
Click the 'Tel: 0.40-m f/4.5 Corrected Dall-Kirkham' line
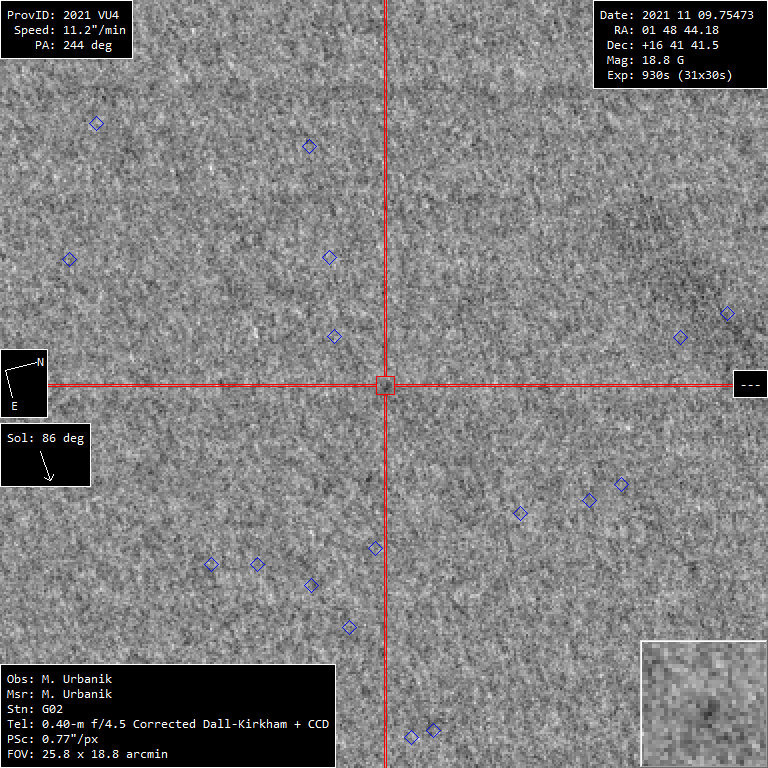pos(168,724)
